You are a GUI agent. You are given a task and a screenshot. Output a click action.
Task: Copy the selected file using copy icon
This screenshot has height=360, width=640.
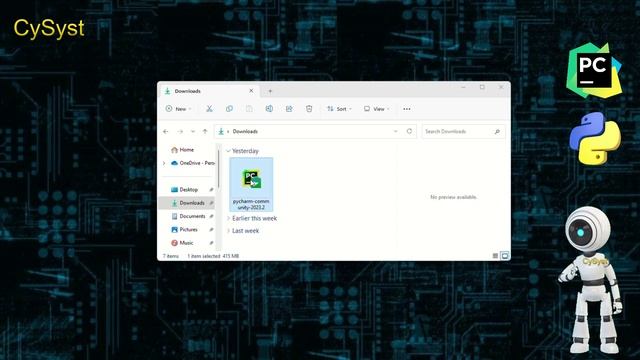(229, 109)
